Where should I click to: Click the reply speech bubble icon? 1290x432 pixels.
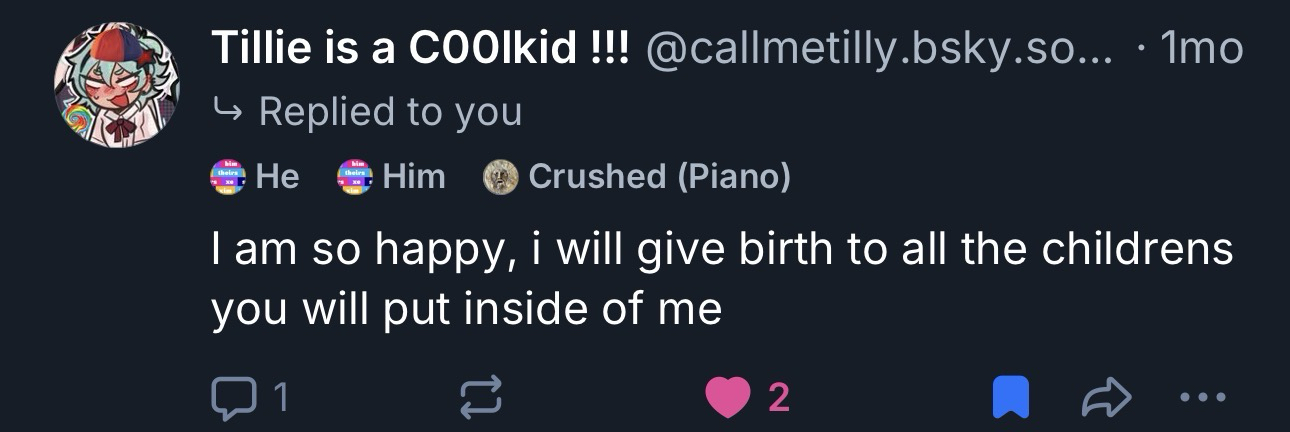[232, 399]
